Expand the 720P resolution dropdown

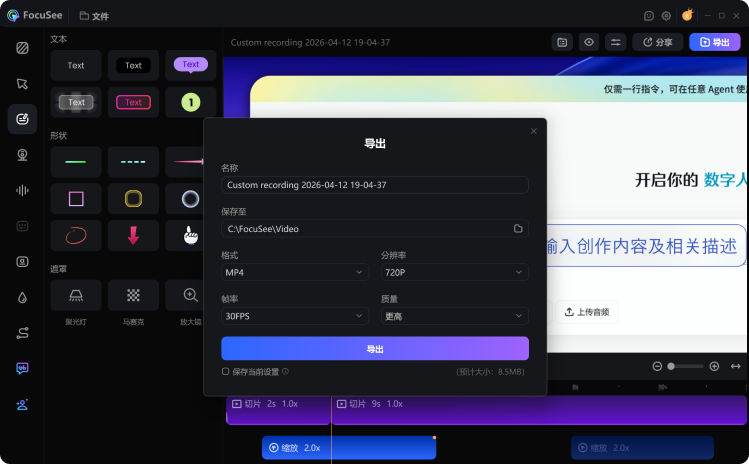(455, 272)
